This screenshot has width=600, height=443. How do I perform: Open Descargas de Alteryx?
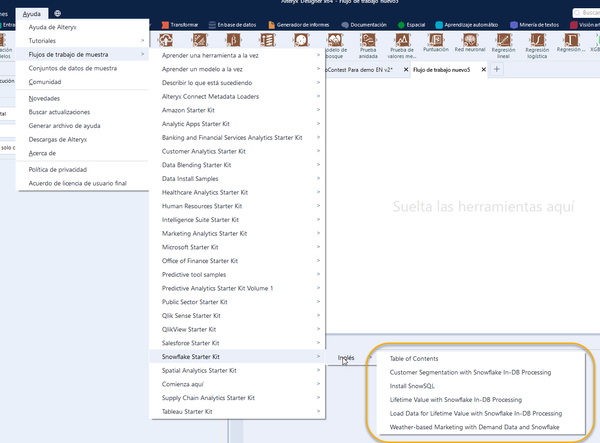83,140
